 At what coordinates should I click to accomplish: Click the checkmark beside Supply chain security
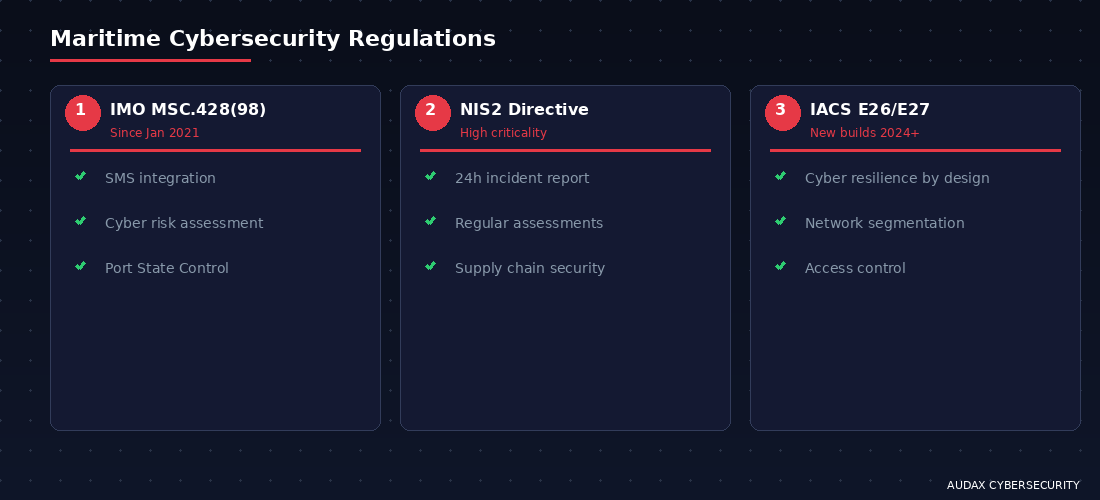431,266
